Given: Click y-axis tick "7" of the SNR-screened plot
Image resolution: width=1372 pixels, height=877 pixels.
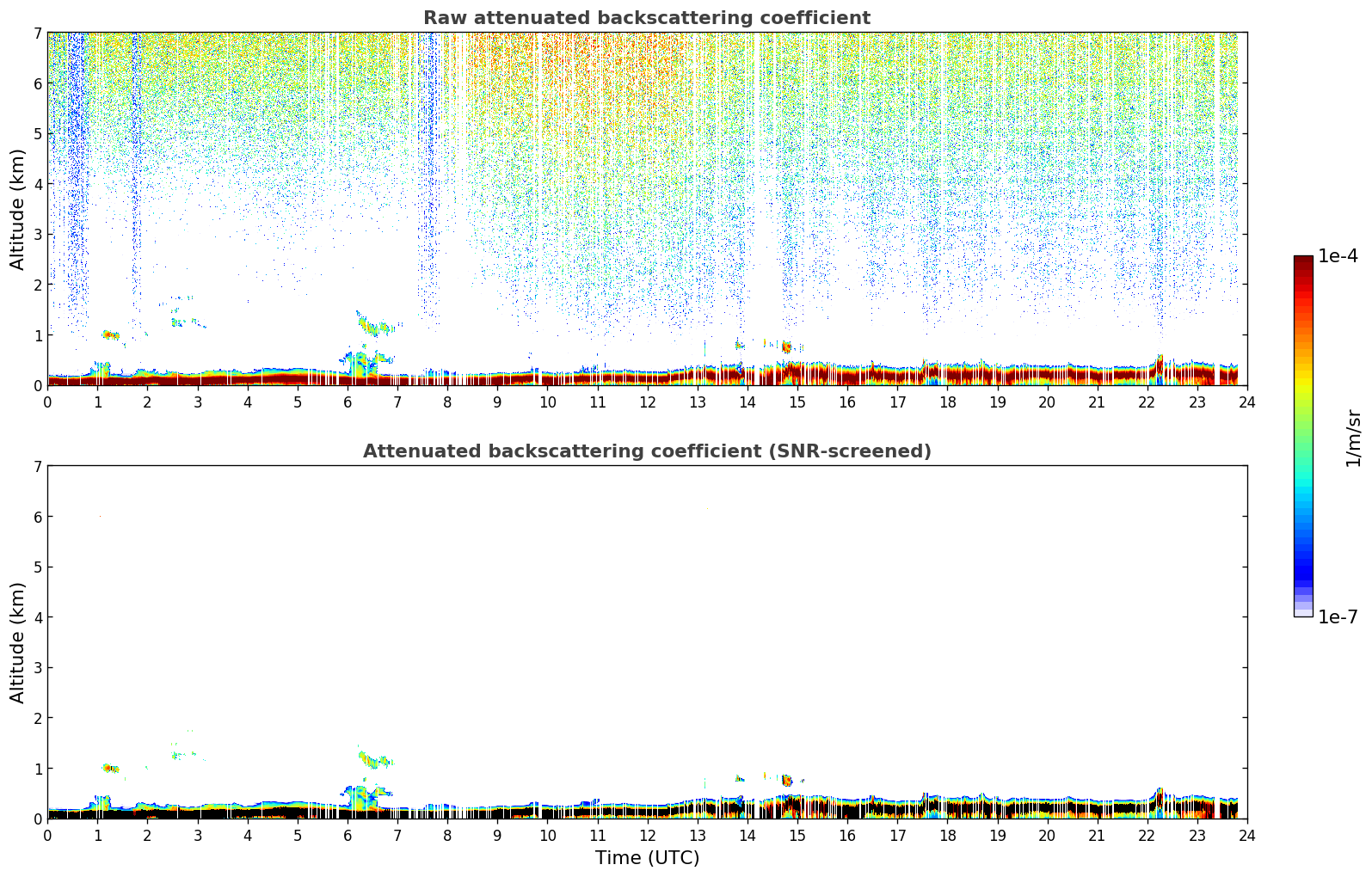Looking at the screenshot, I should coord(37,466).
